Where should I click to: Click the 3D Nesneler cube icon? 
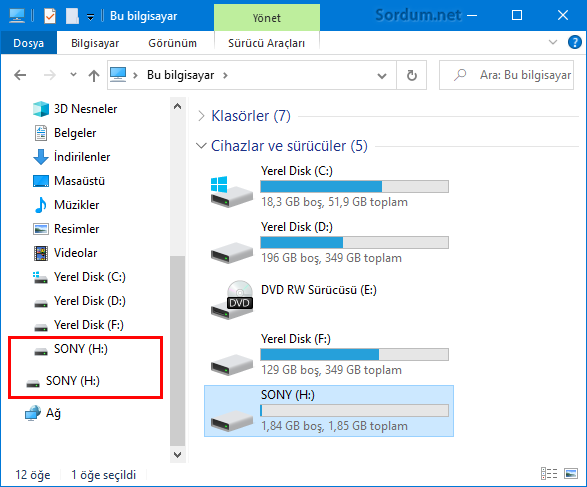click(x=41, y=109)
